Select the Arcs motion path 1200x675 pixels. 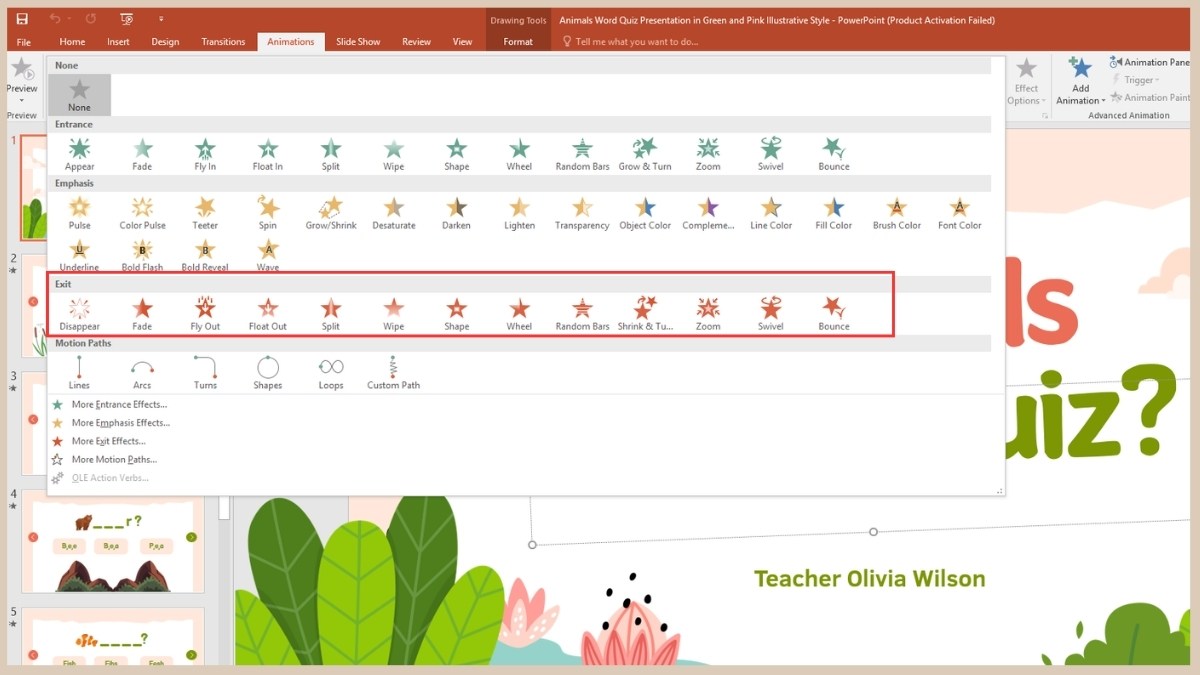142,372
